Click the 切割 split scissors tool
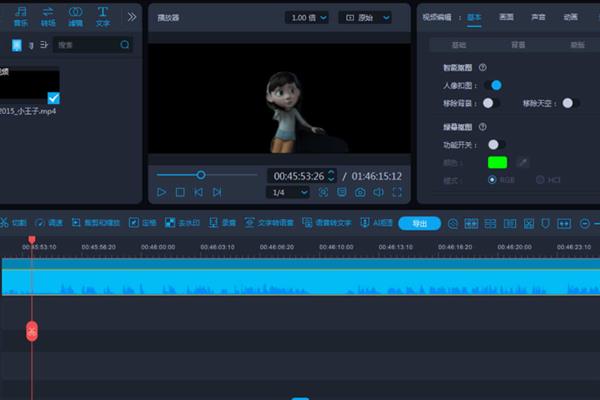Viewport: 600px width, 400px height. point(13,222)
